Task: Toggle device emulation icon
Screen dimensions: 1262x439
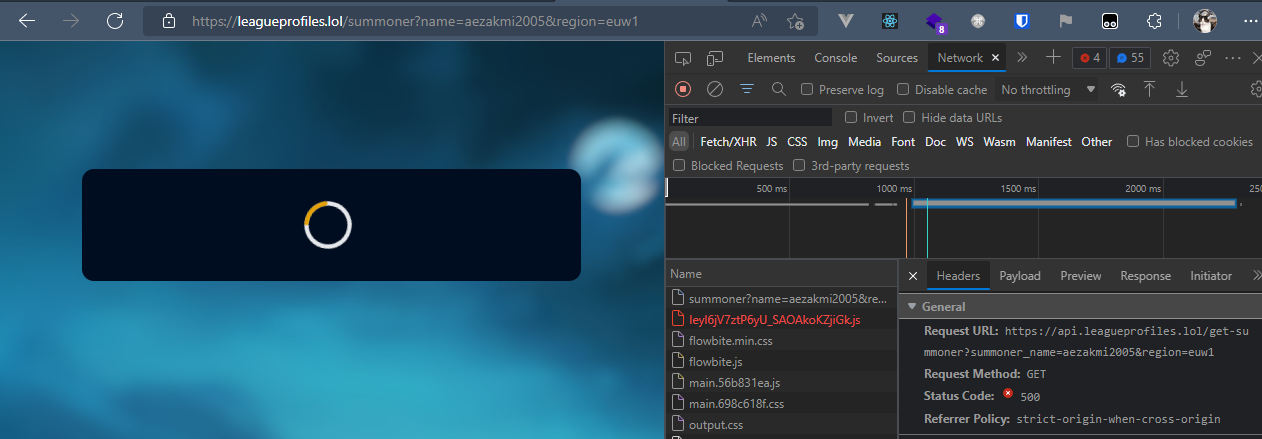Action: (x=715, y=58)
